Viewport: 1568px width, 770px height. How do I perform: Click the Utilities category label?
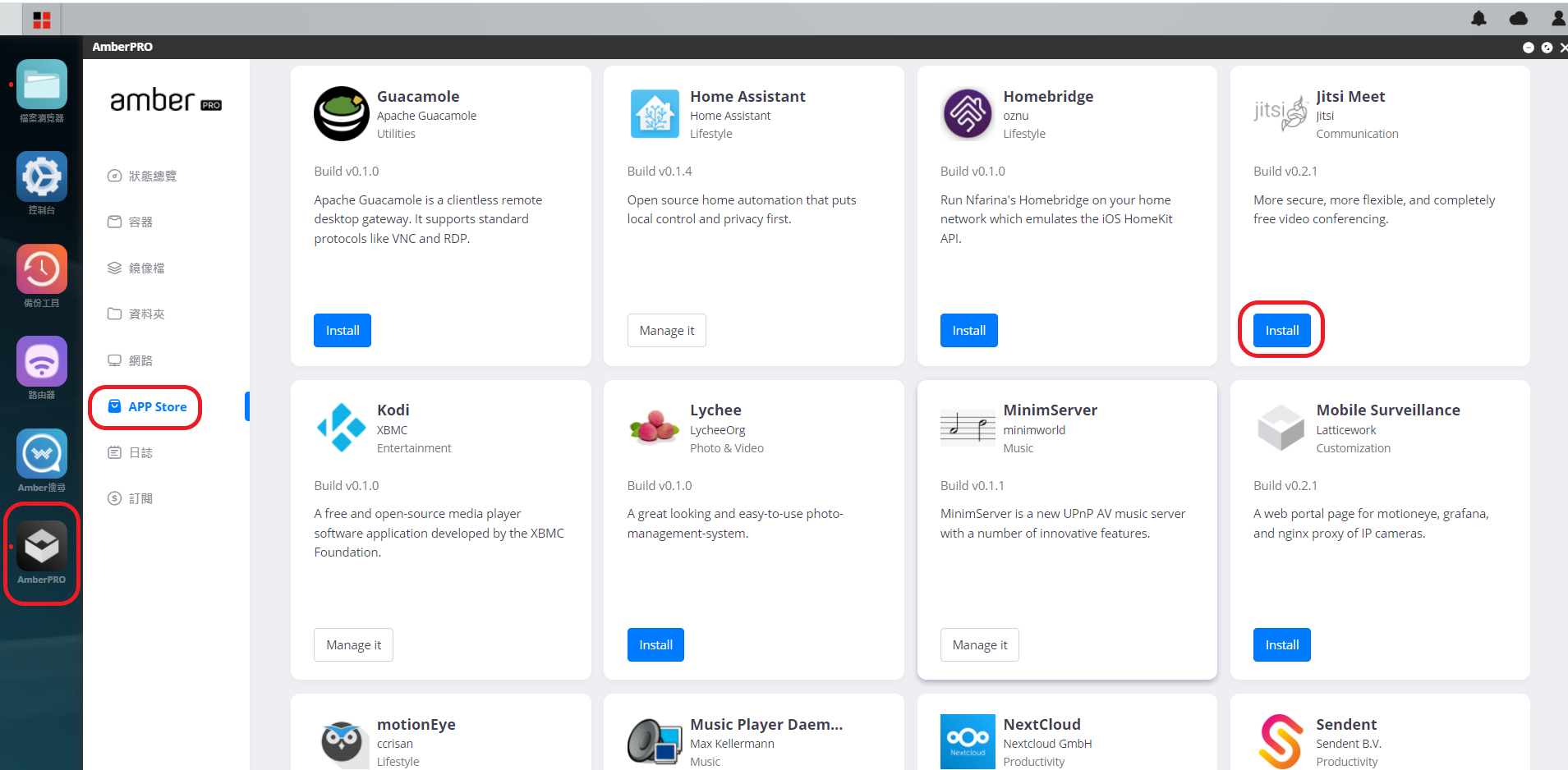396,134
